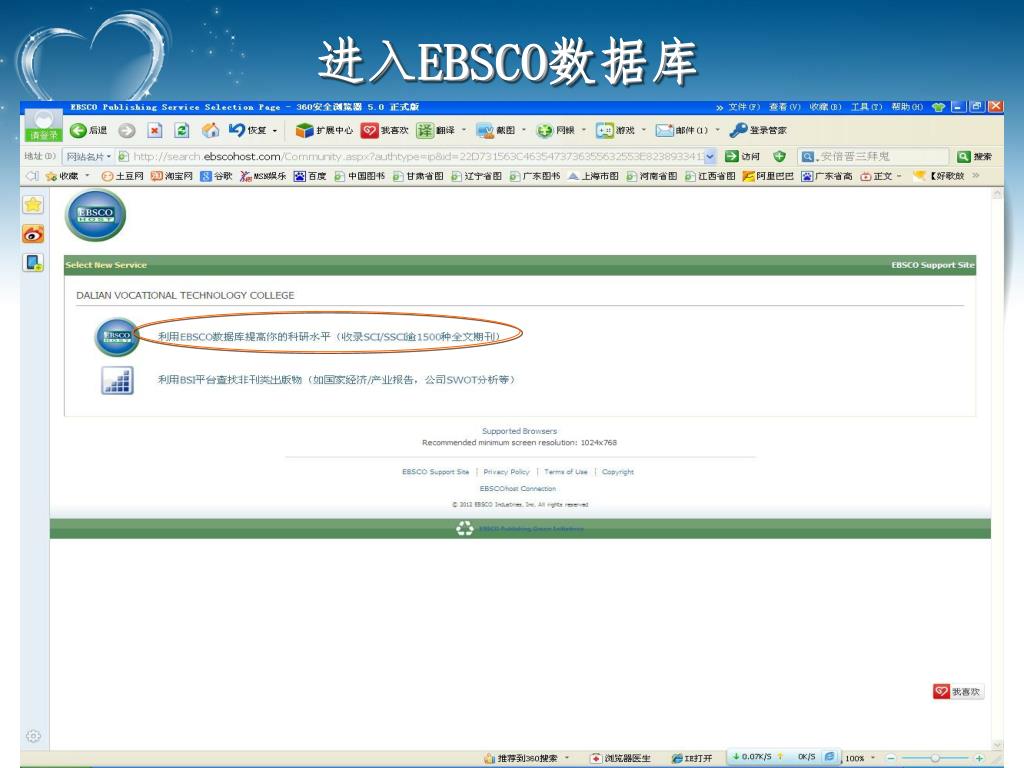Click the 利用BSI平台查找非刊类出版物 link

[336, 380]
